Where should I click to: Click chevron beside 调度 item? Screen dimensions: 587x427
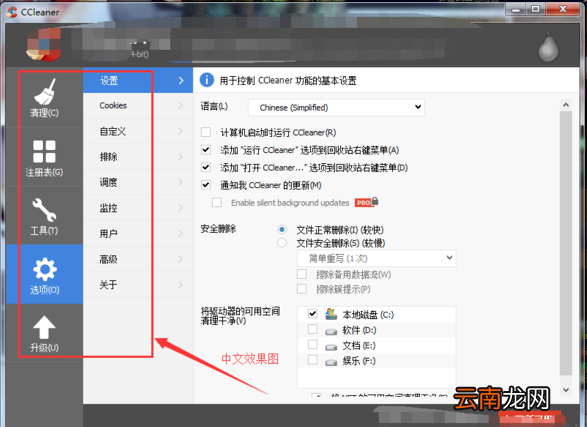(180, 182)
